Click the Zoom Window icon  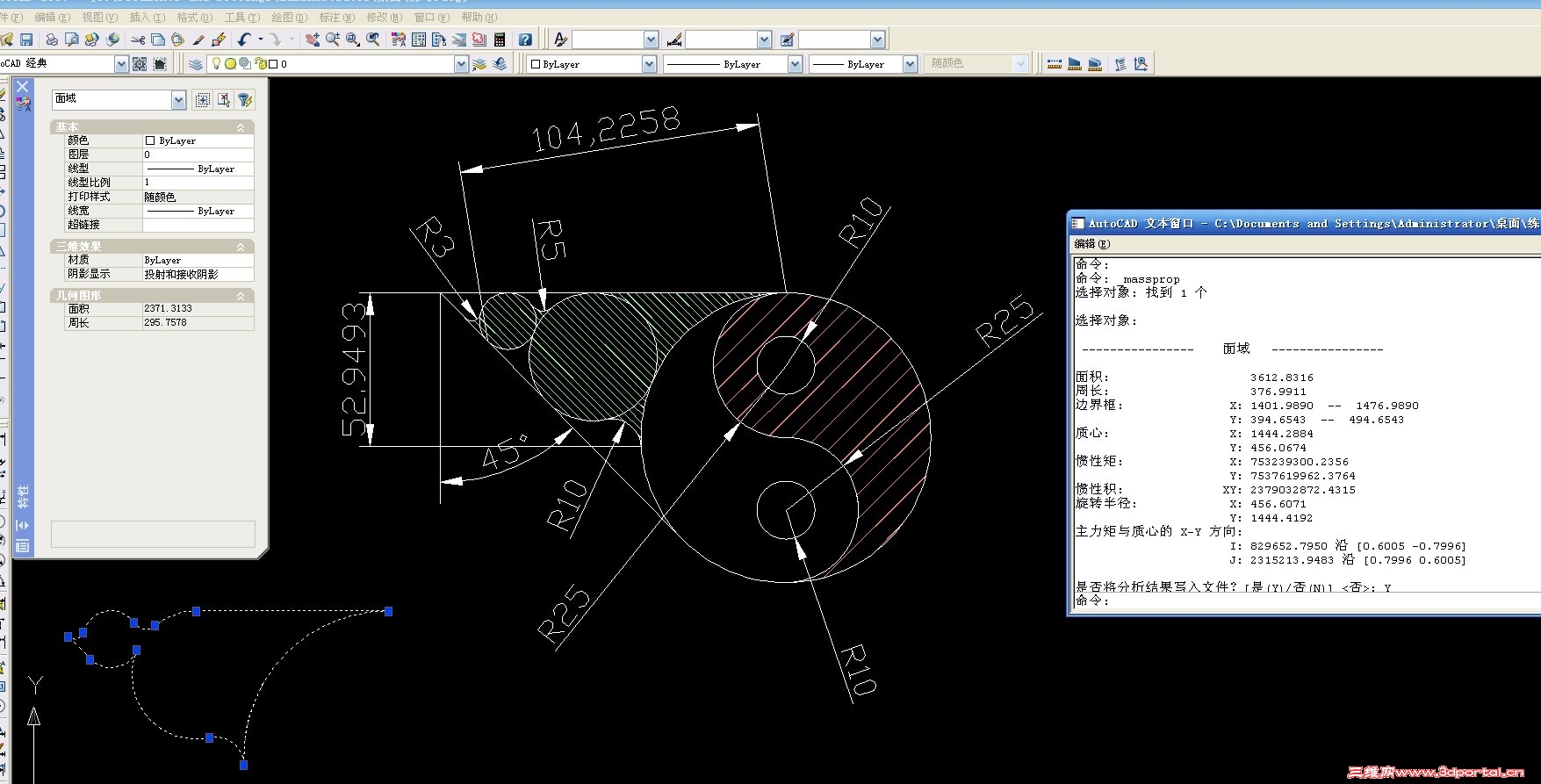tap(353, 40)
